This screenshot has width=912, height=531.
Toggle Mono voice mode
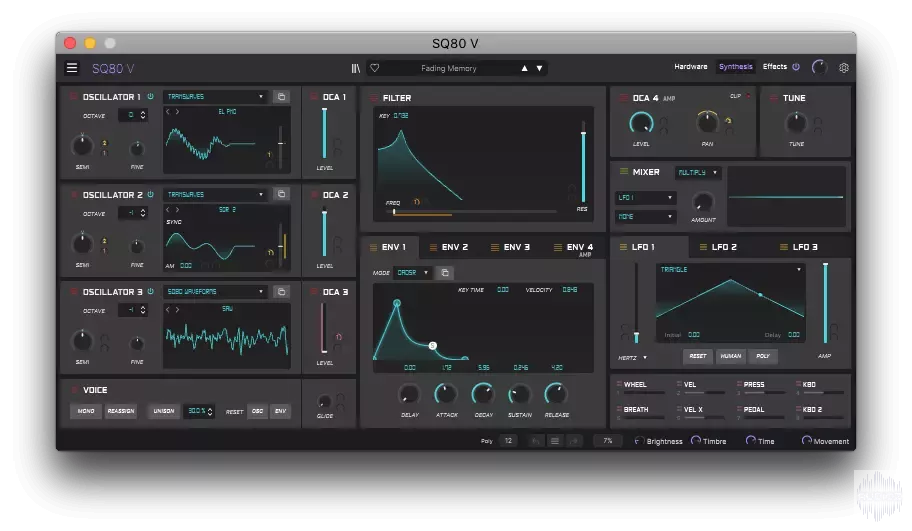pos(86,411)
